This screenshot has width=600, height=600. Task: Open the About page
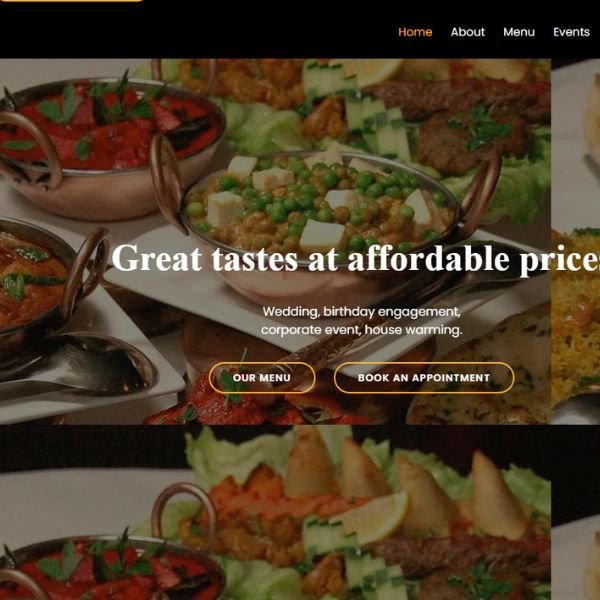click(468, 32)
